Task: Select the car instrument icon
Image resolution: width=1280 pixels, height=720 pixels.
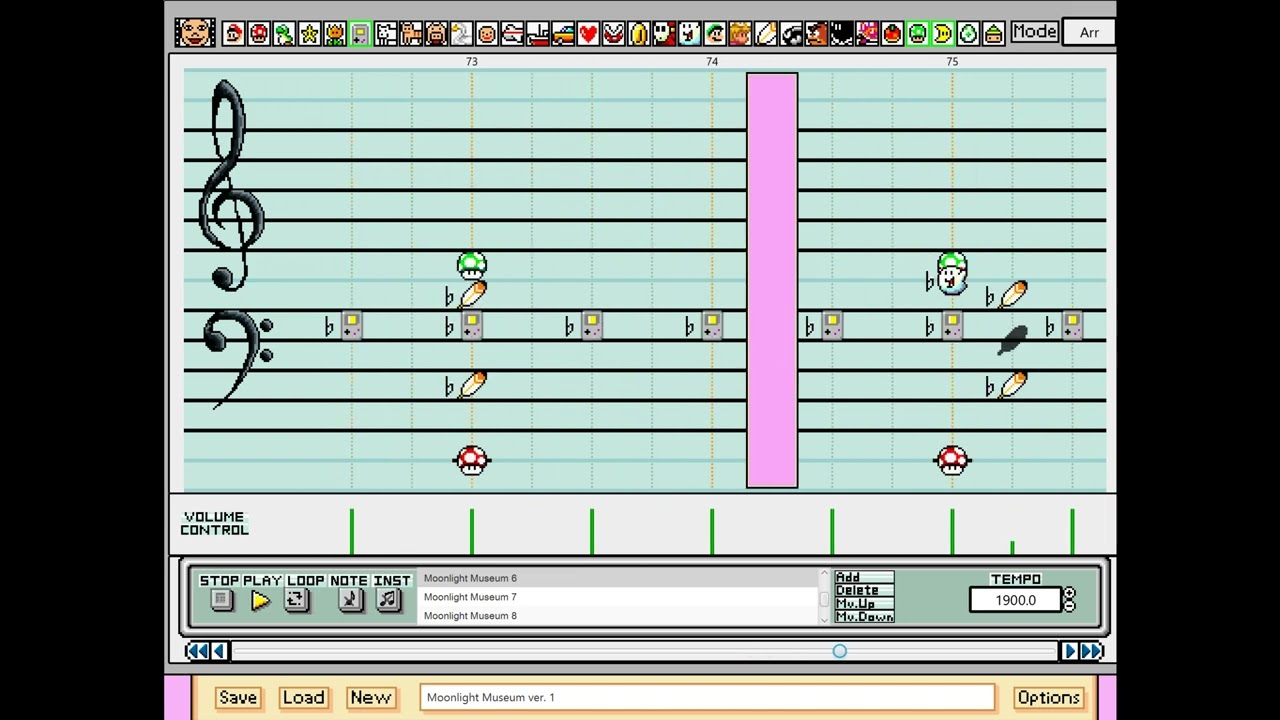Action: click(562, 34)
